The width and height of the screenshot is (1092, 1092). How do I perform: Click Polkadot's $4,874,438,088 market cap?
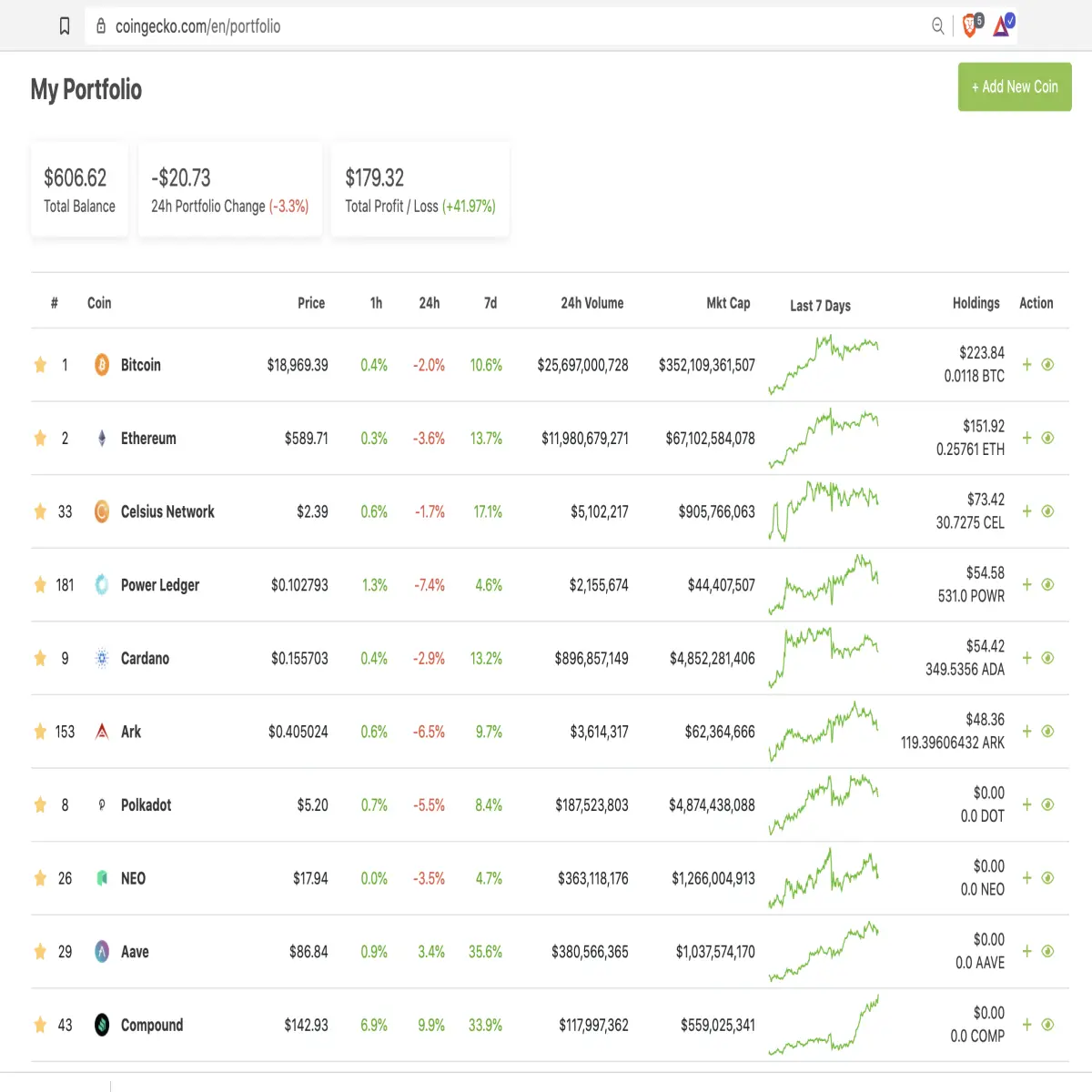712,805
